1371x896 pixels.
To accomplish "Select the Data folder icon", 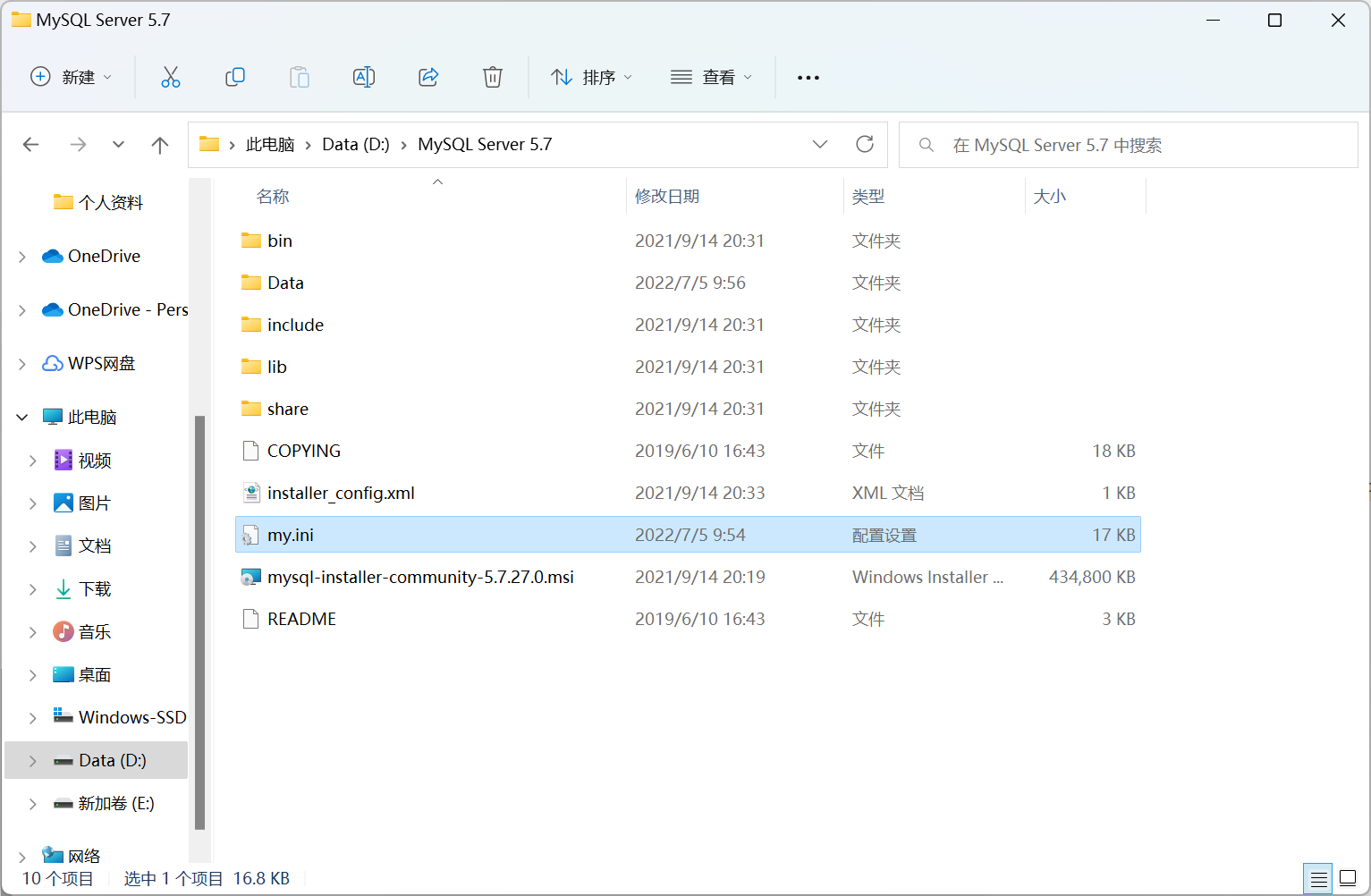I will pos(251,283).
